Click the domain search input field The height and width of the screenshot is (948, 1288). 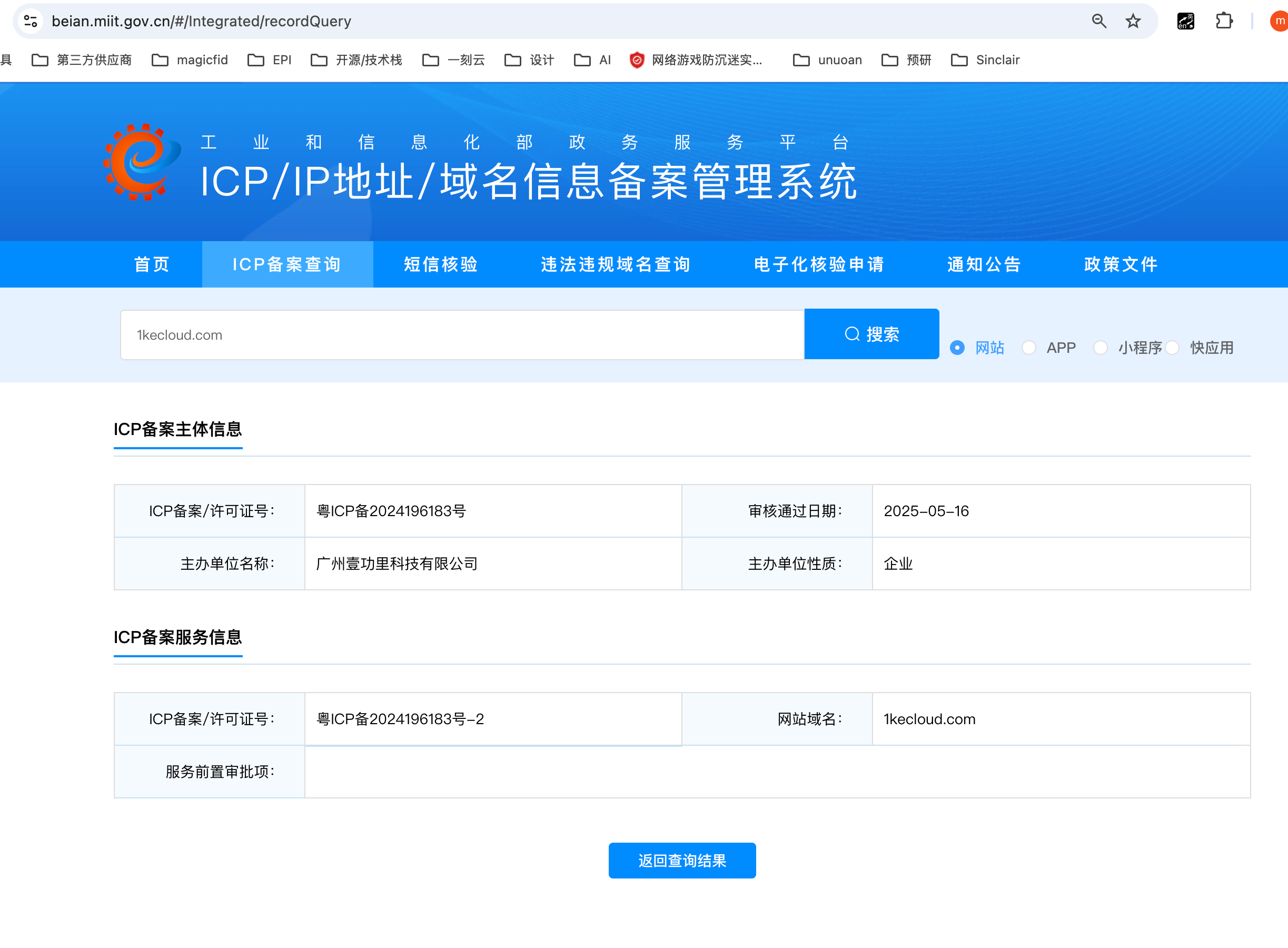pyautogui.click(x=462, y=335)
